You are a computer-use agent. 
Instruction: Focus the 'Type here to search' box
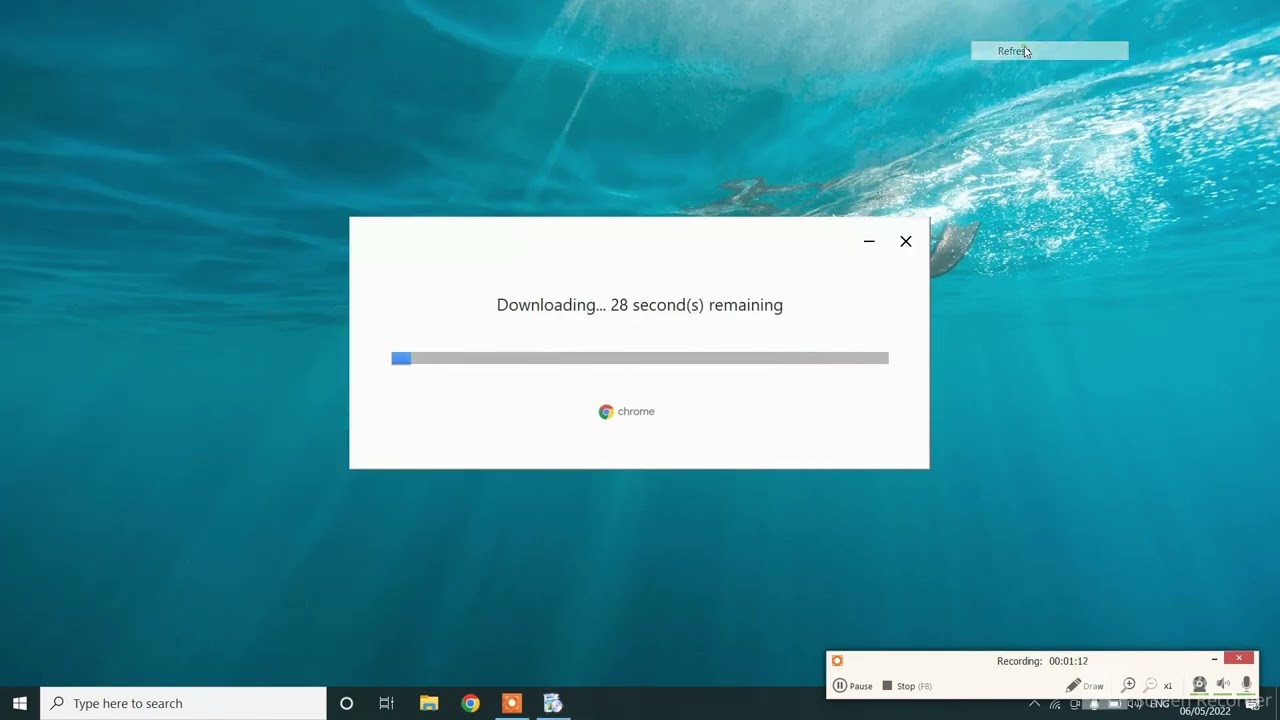click(x=183, y=703)
